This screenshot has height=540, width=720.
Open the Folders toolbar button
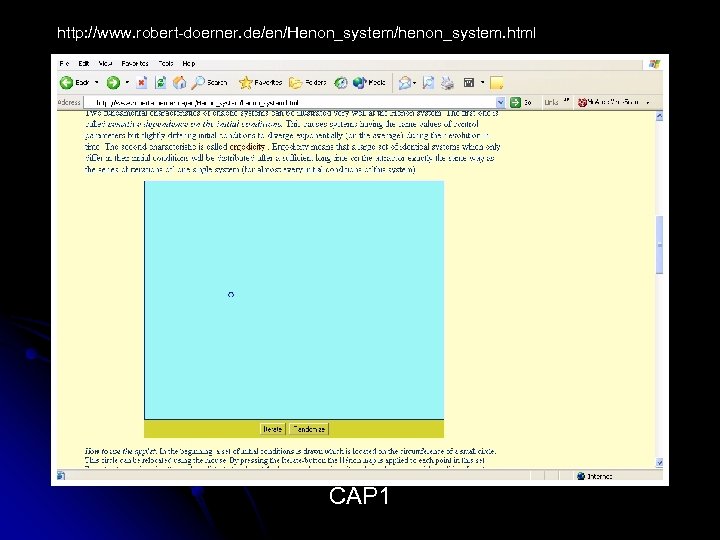[x=307, y=83]
